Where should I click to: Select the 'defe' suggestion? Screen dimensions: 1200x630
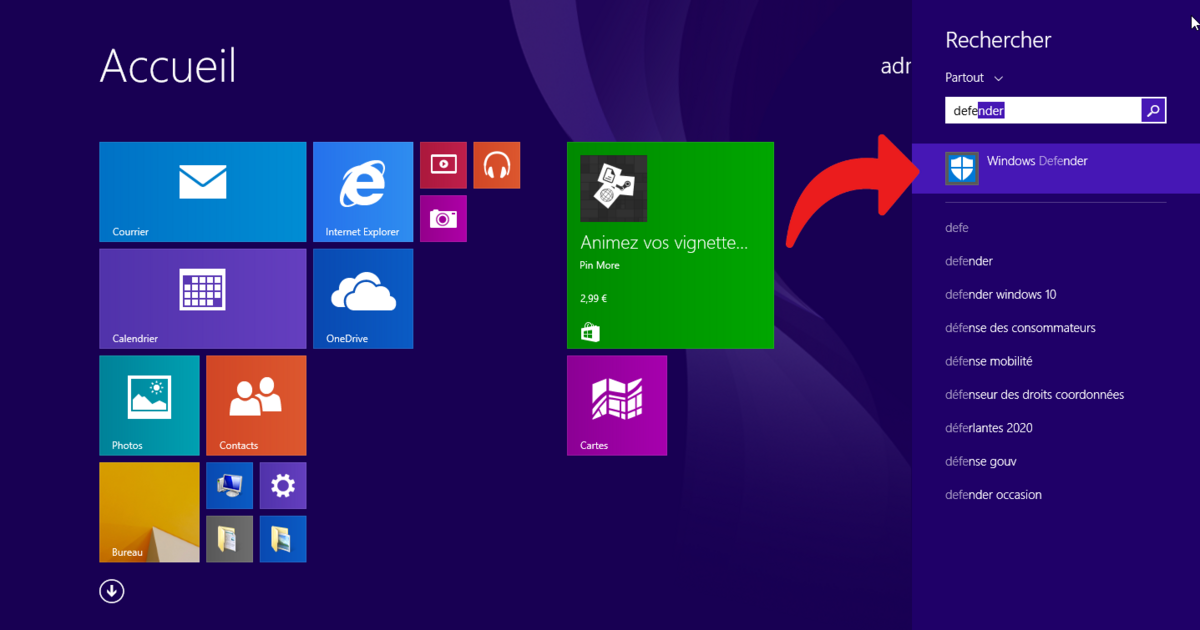pyautogui.click(x=957, y=228)
